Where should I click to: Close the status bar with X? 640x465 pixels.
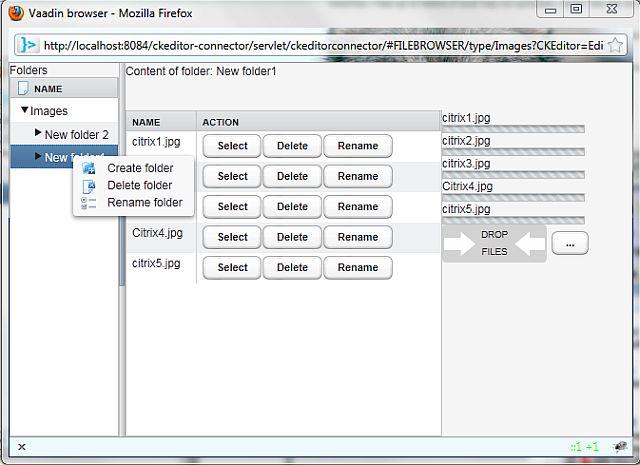(x=22, y=447)
